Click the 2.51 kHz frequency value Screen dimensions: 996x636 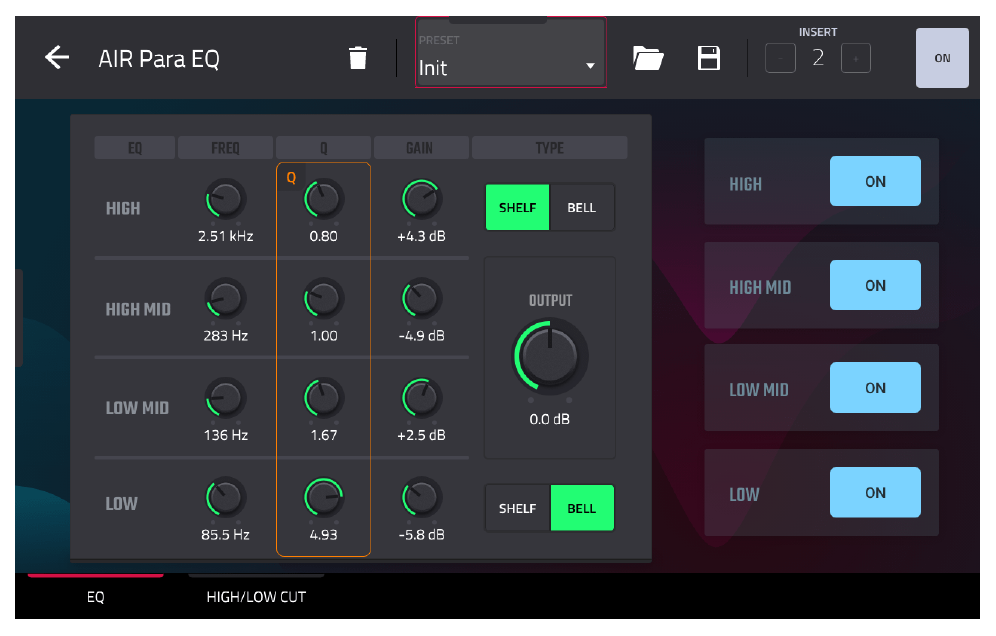click(225, 236)
